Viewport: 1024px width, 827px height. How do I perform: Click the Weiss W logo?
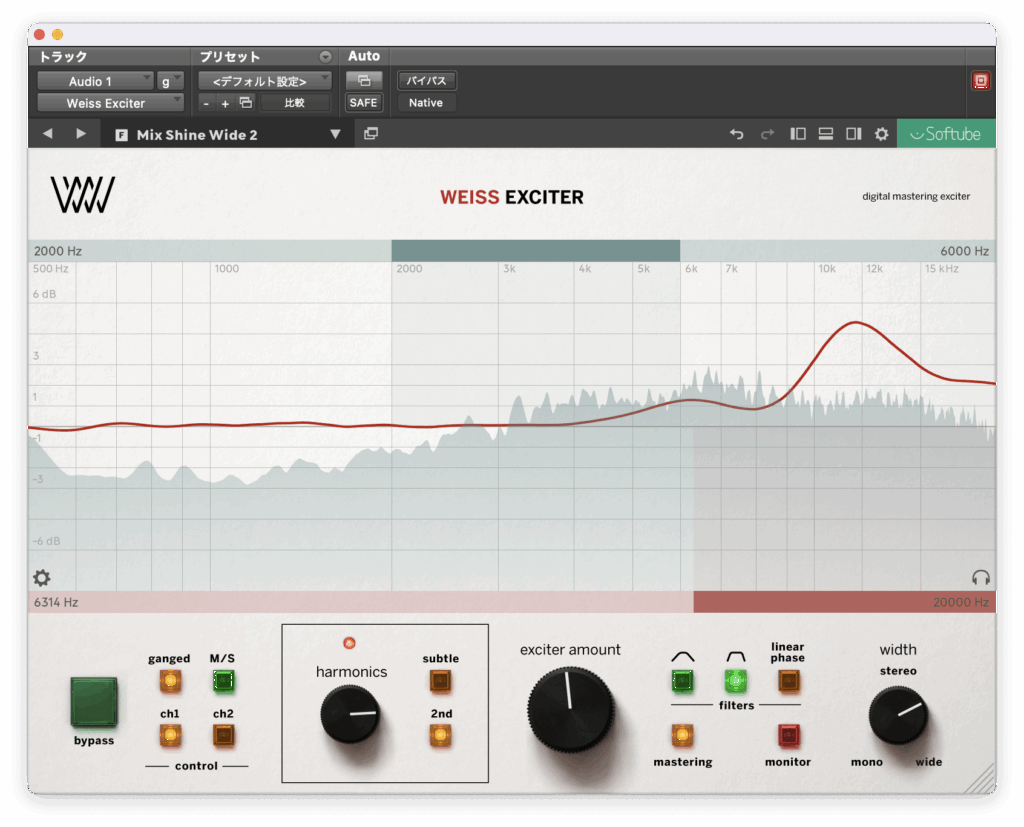(x=83, y=195)
